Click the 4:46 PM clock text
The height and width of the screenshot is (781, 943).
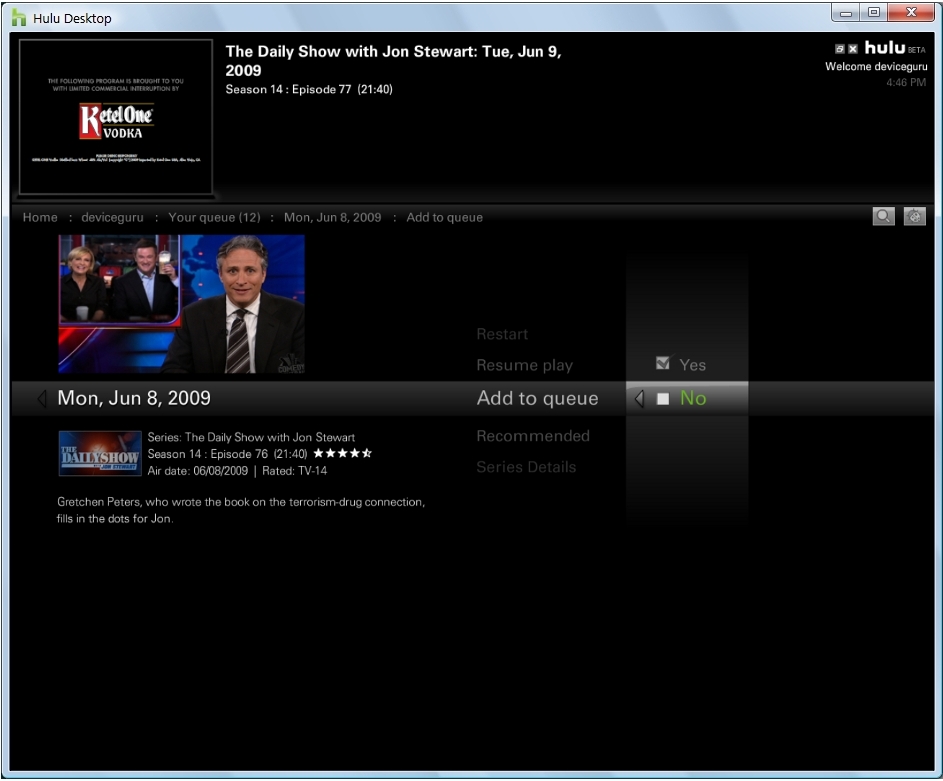(x=906, y=82)
